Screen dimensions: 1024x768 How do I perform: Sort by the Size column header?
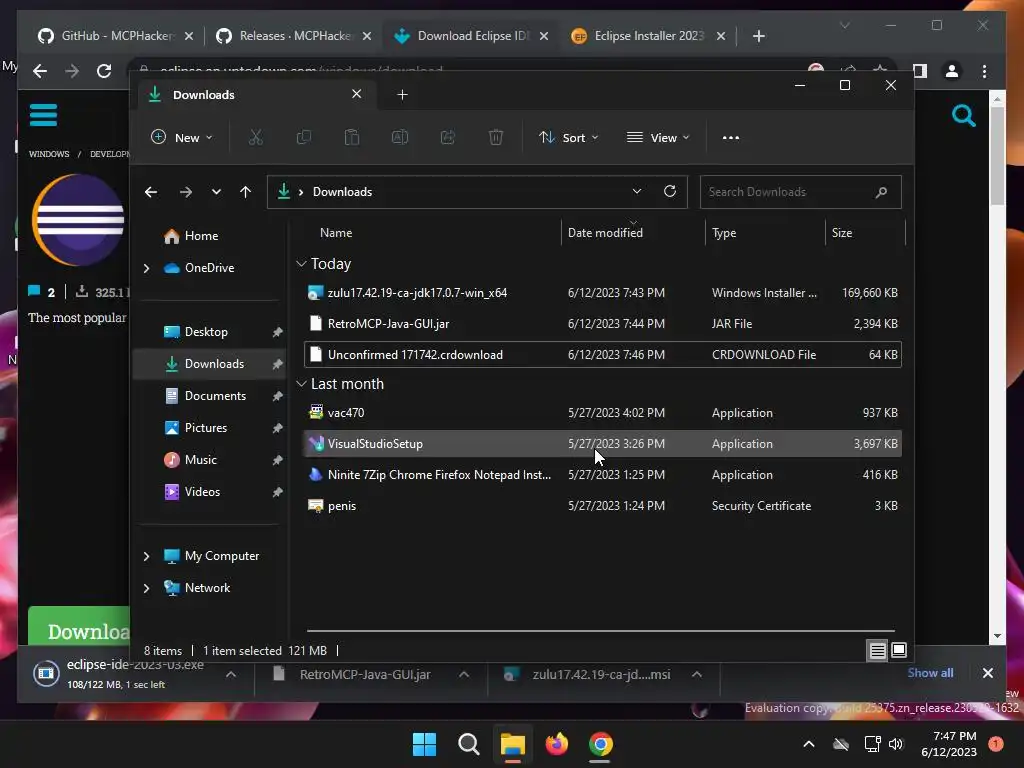[866, 233]
